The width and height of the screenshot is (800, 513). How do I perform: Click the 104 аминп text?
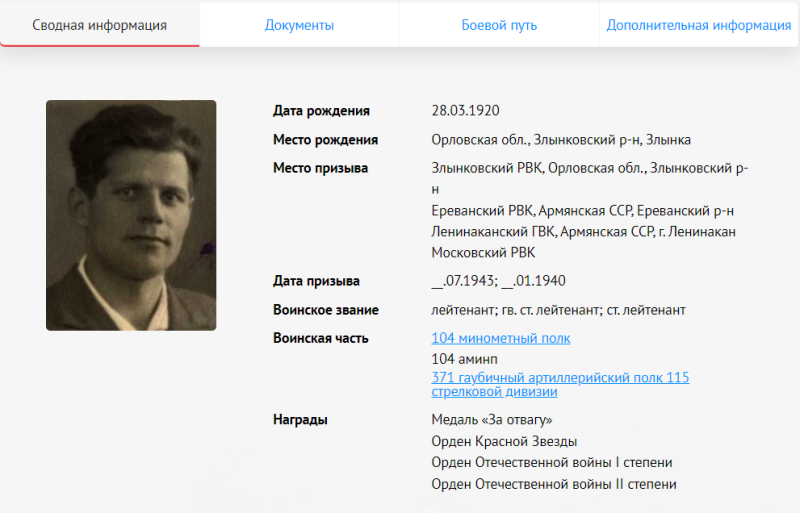tap(464, 359)
